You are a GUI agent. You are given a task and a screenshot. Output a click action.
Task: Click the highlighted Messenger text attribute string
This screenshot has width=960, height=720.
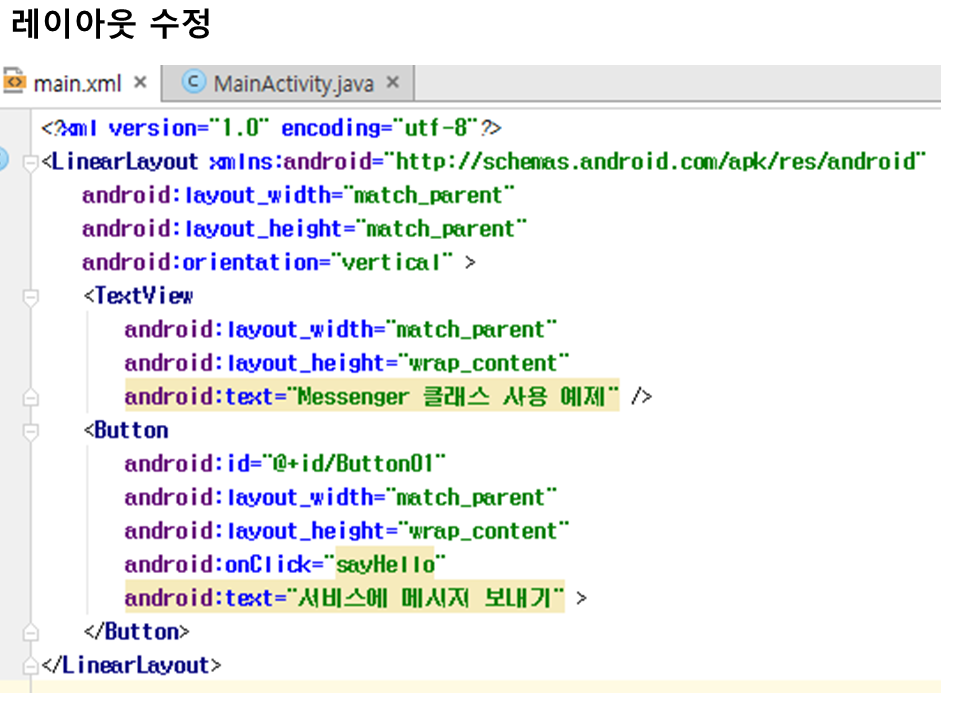click(455, 397)
